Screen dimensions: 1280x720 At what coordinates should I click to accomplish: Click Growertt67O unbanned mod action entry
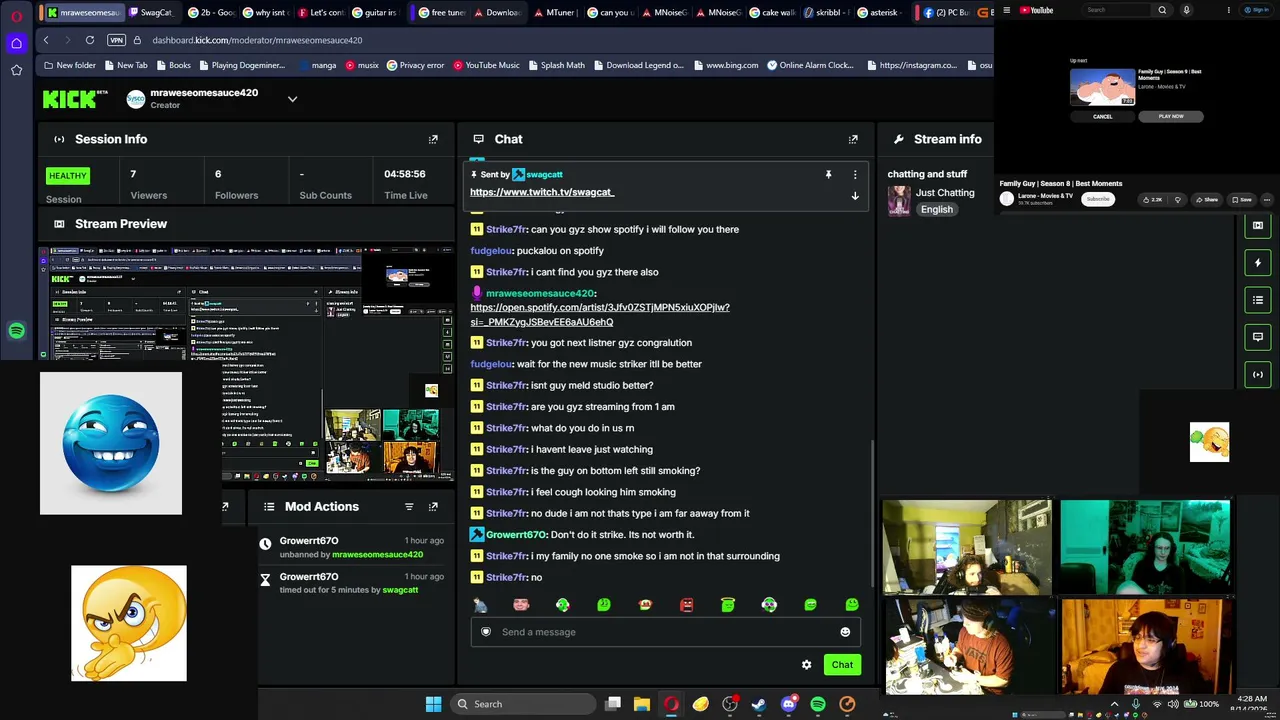point(351,547)
